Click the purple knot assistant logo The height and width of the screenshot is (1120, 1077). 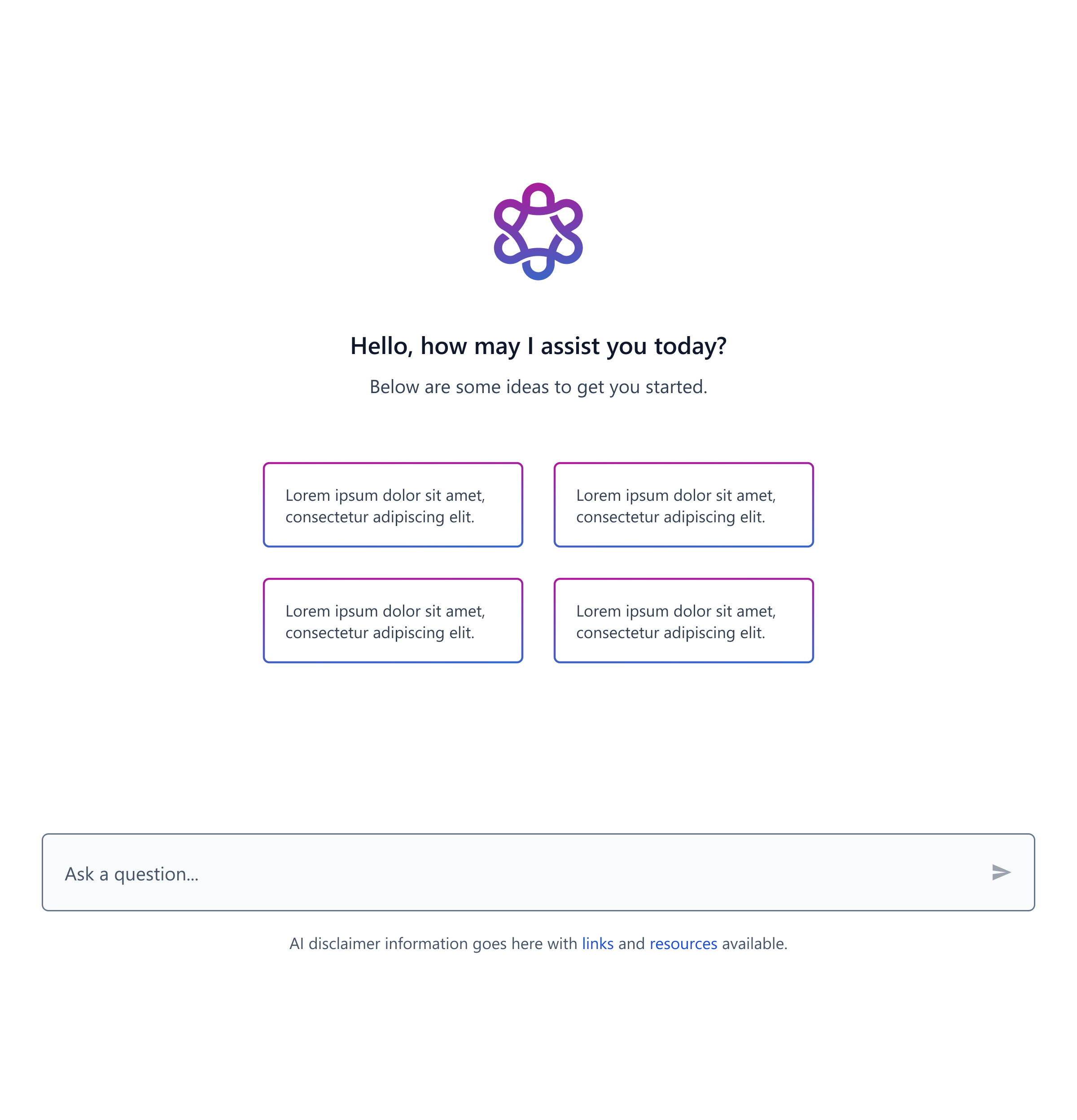(x=538, y=232)
